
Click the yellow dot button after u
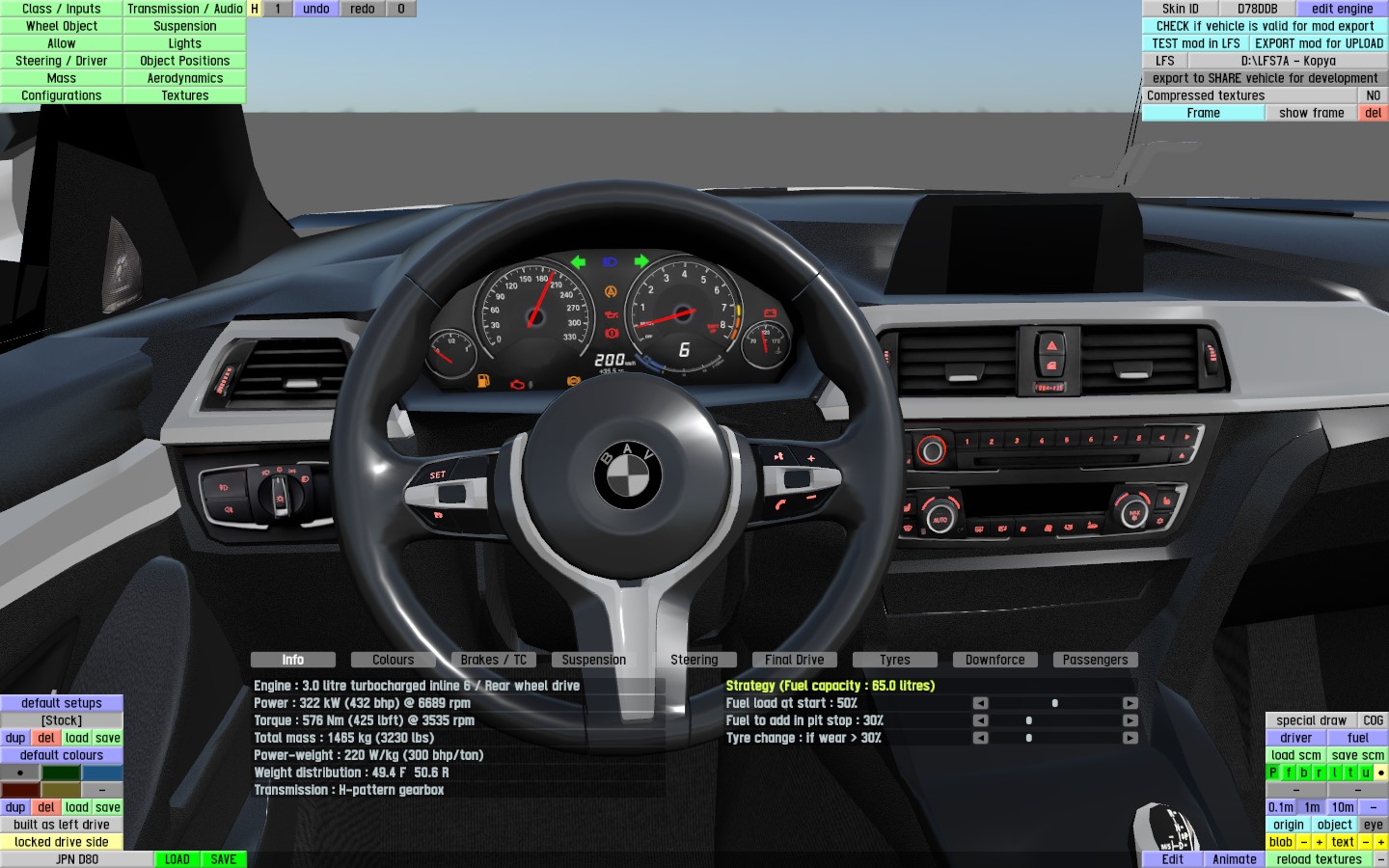pyautogui.click(x=1381, y=773)
